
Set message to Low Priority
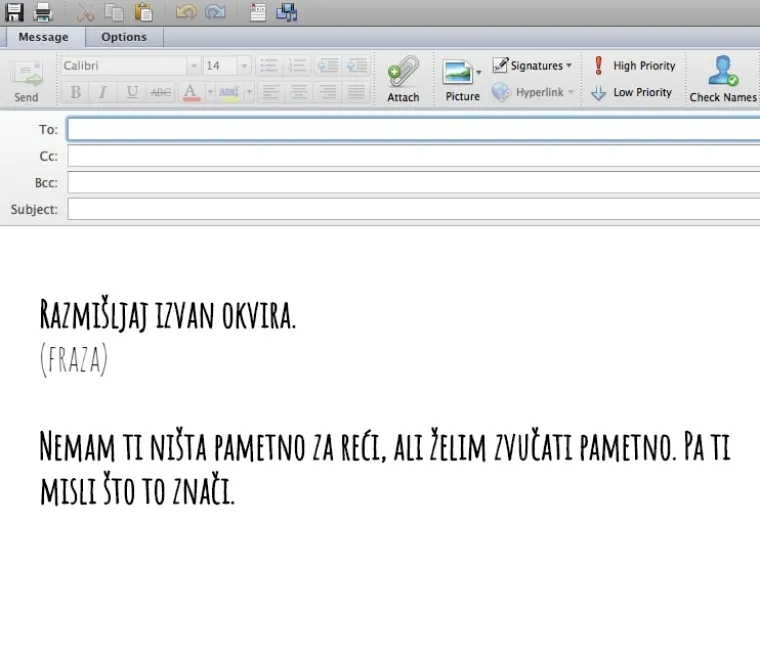click(x=631, y=92)
